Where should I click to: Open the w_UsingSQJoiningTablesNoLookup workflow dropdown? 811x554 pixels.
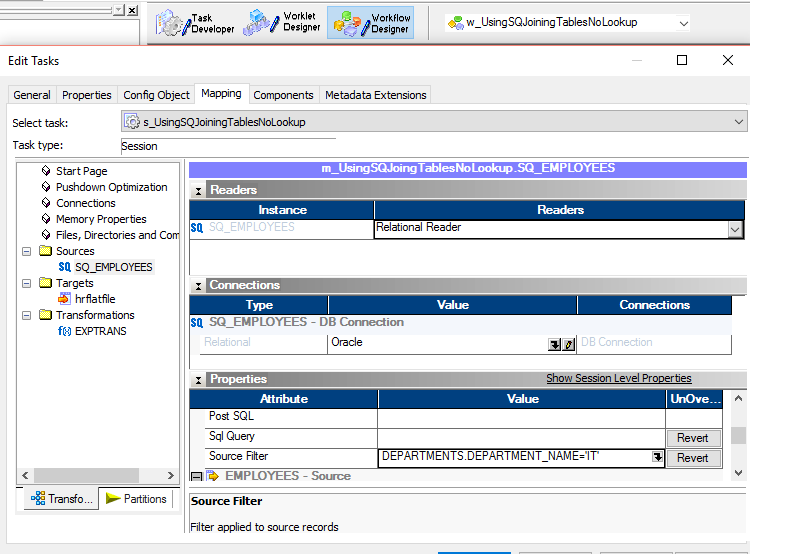683,23
